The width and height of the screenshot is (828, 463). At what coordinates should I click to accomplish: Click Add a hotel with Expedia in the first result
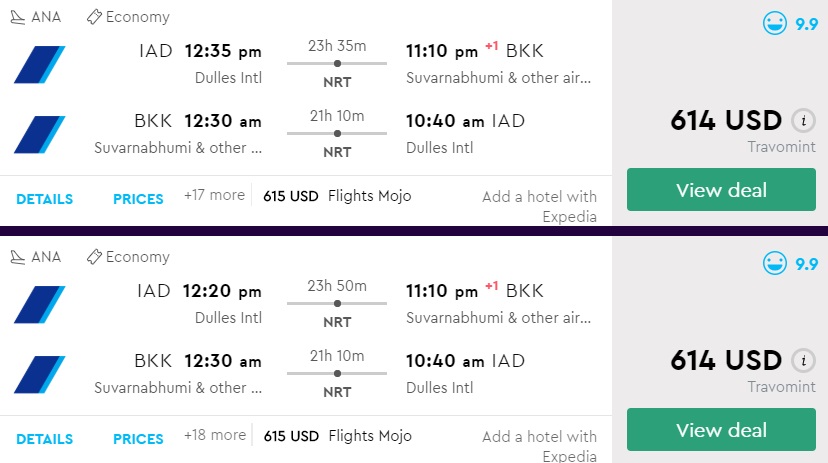click(x=539, y=206)
